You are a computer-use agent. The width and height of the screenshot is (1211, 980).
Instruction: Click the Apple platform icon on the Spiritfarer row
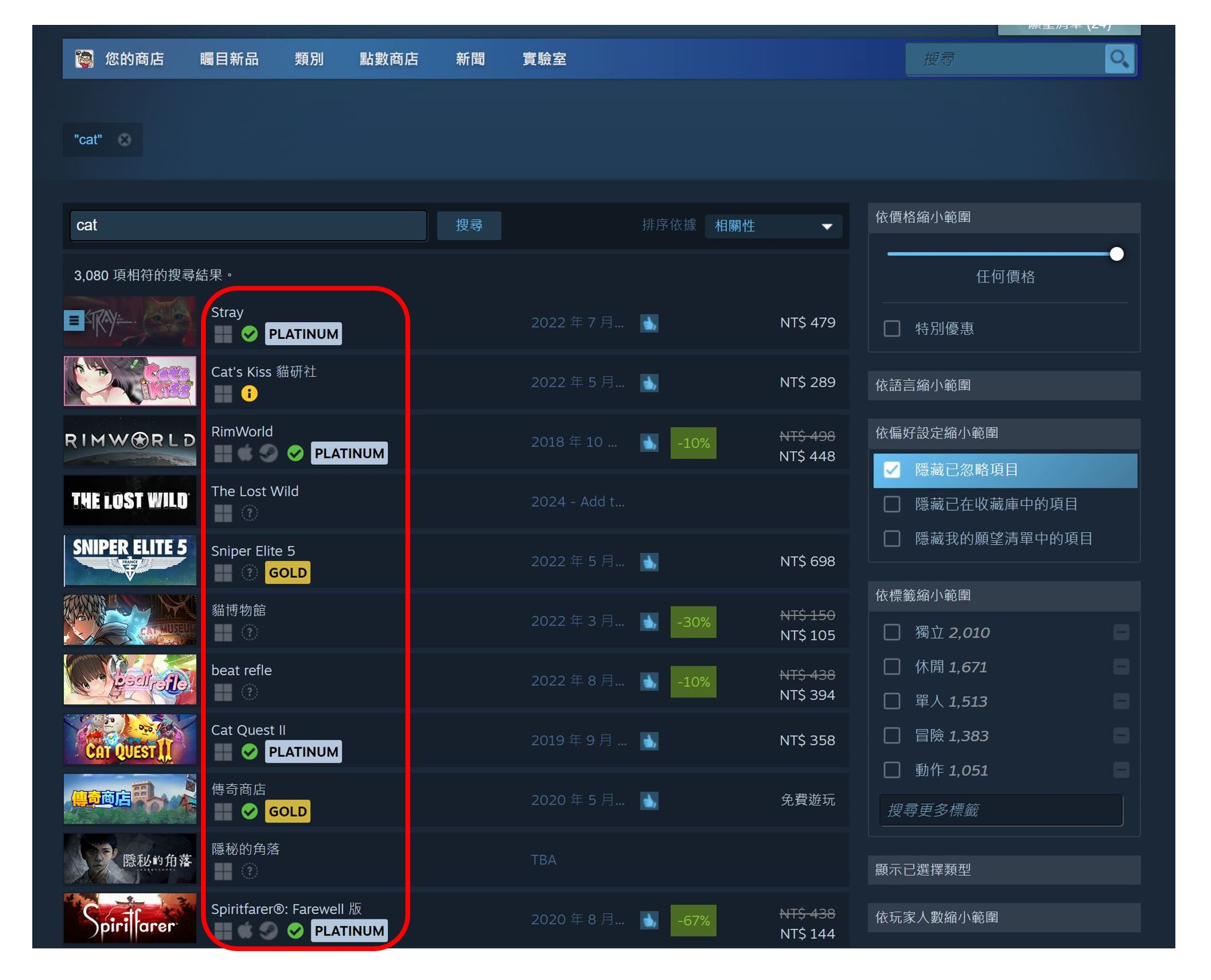coord(245,931)
